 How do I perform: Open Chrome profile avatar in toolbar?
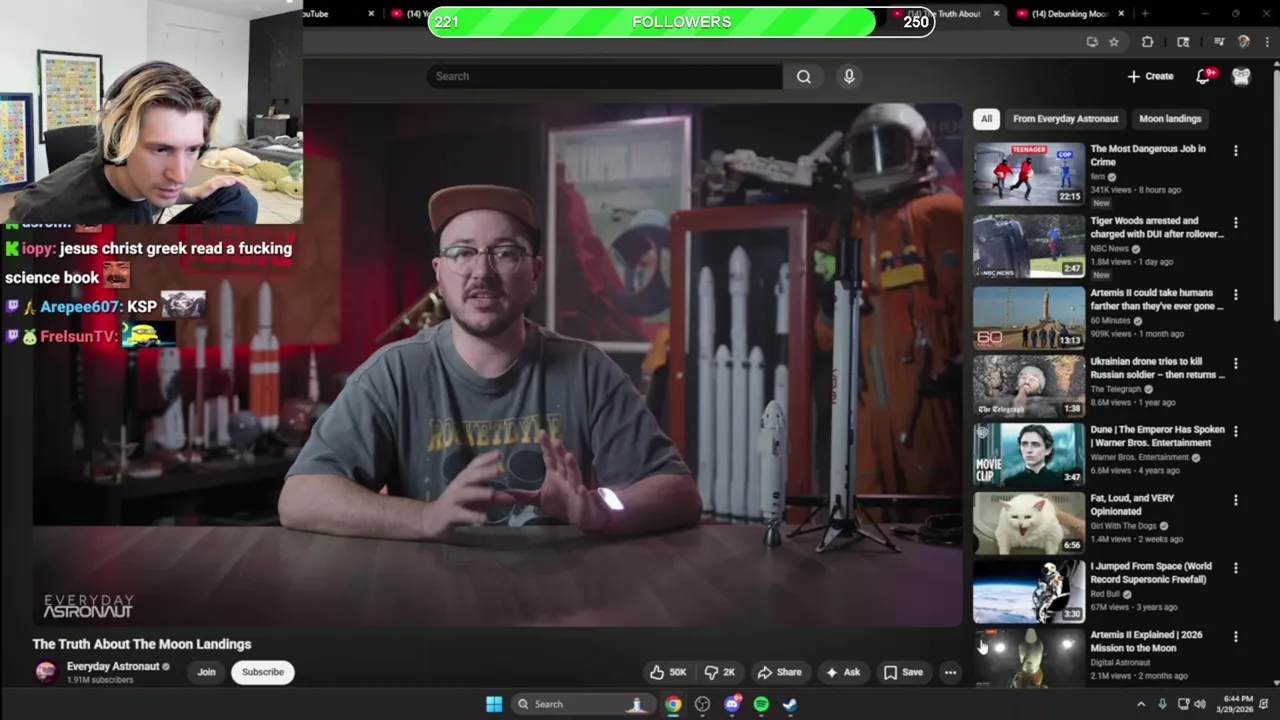1244,42
